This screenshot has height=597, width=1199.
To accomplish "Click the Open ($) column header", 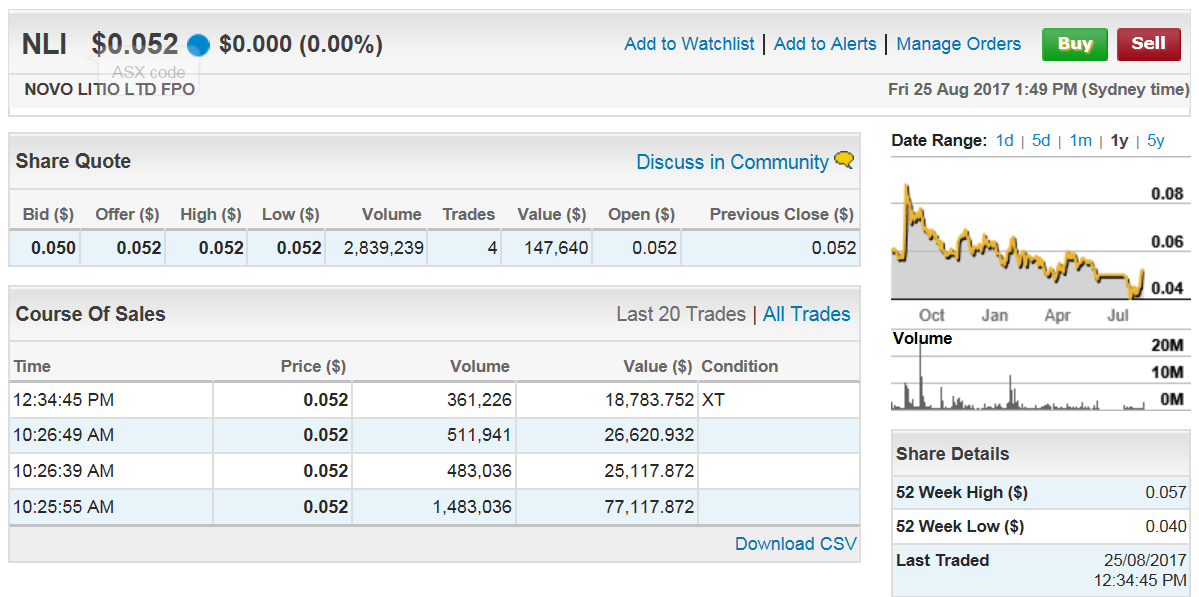I will (642, 215).
